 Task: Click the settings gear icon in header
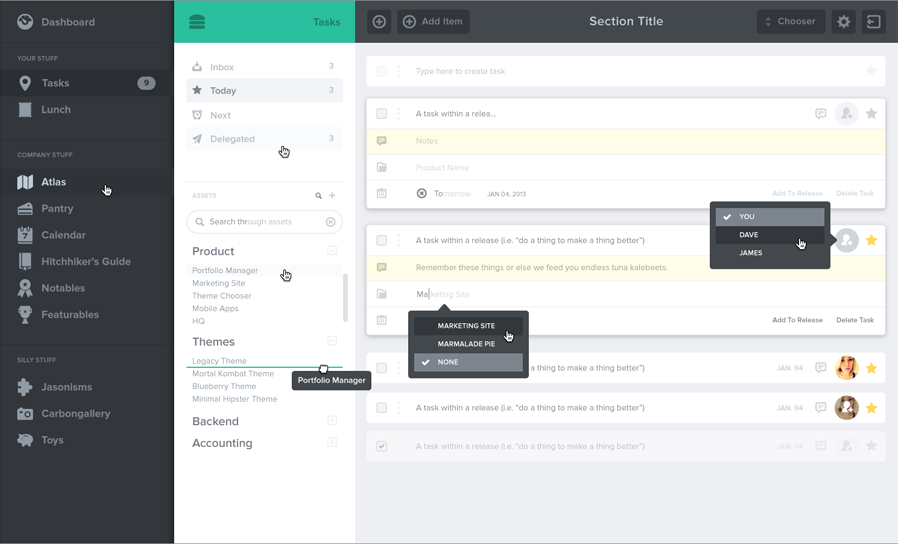click(x=844, y=22)
